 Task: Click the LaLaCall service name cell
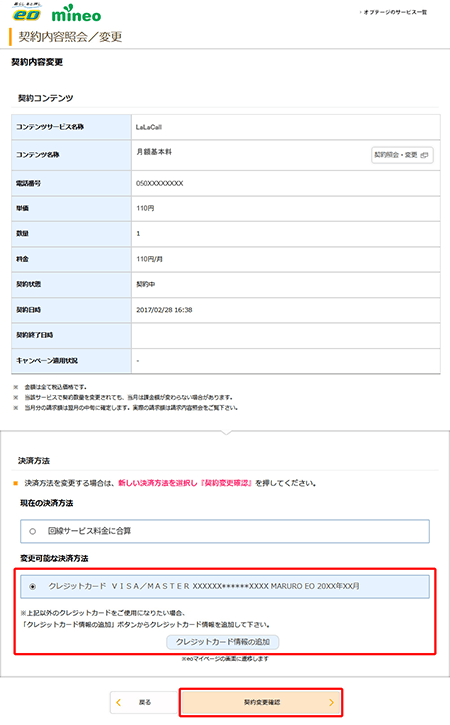[x=286, y=127]
